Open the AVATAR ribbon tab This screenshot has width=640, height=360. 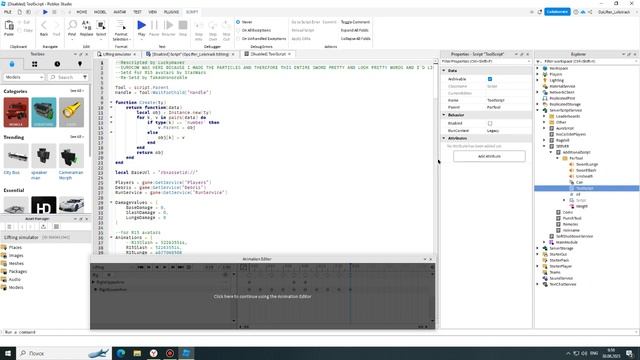tap(120, 12)
